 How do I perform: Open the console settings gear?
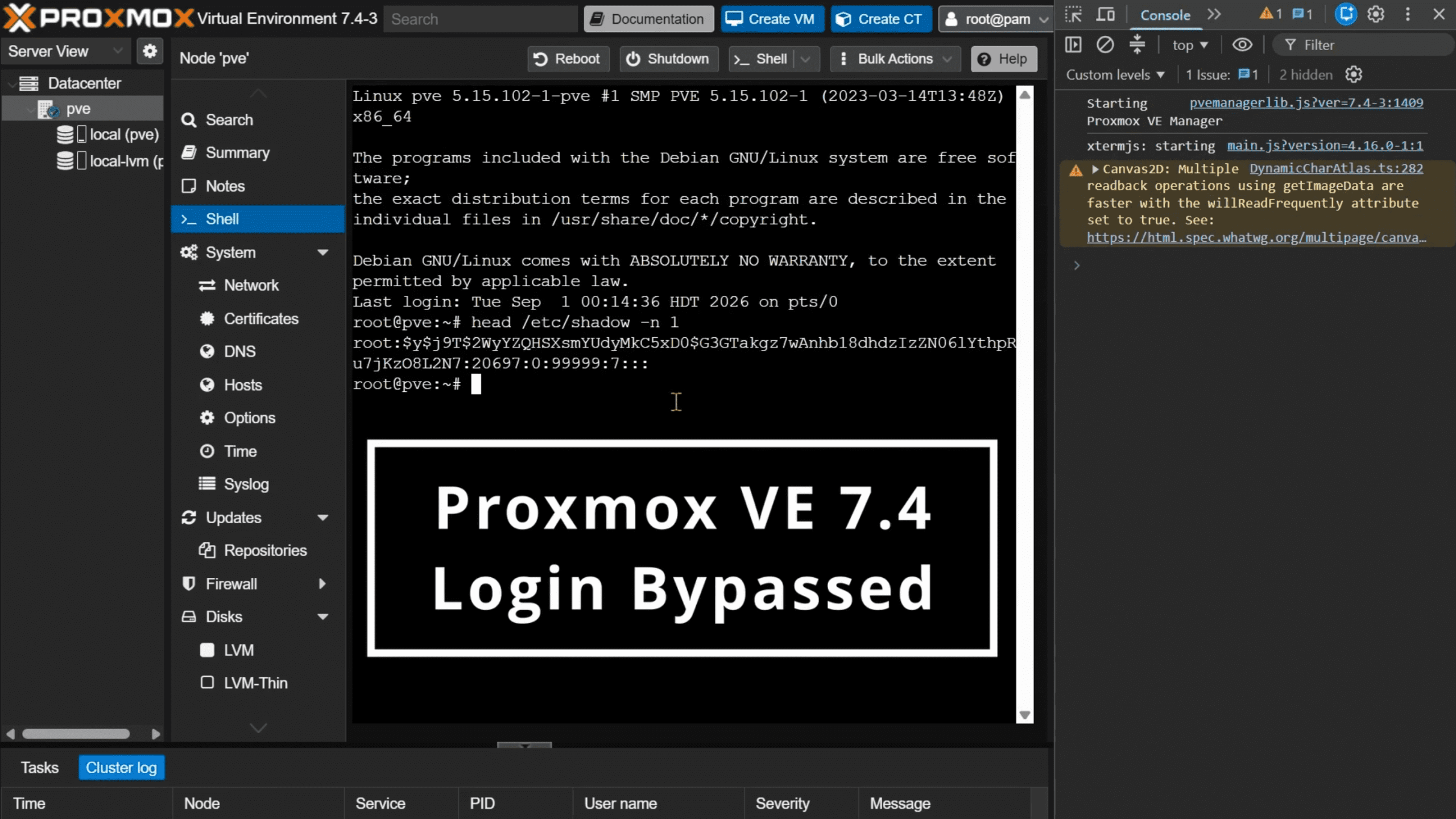(x=1354, y=75)
